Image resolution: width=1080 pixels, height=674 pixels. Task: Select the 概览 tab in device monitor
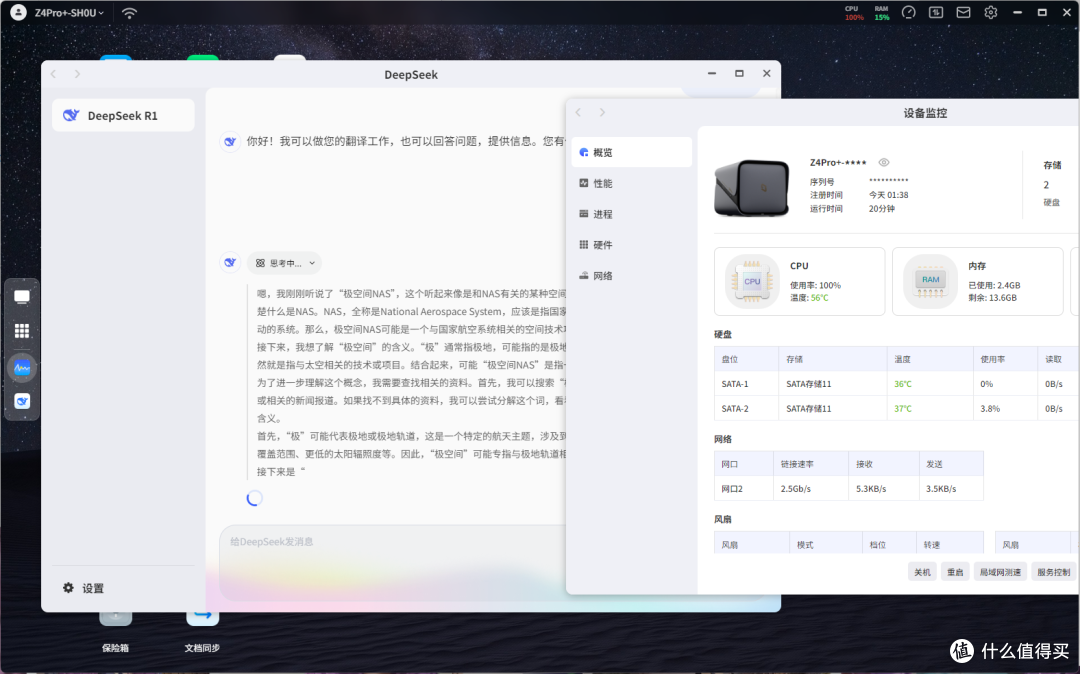[632, 152]
